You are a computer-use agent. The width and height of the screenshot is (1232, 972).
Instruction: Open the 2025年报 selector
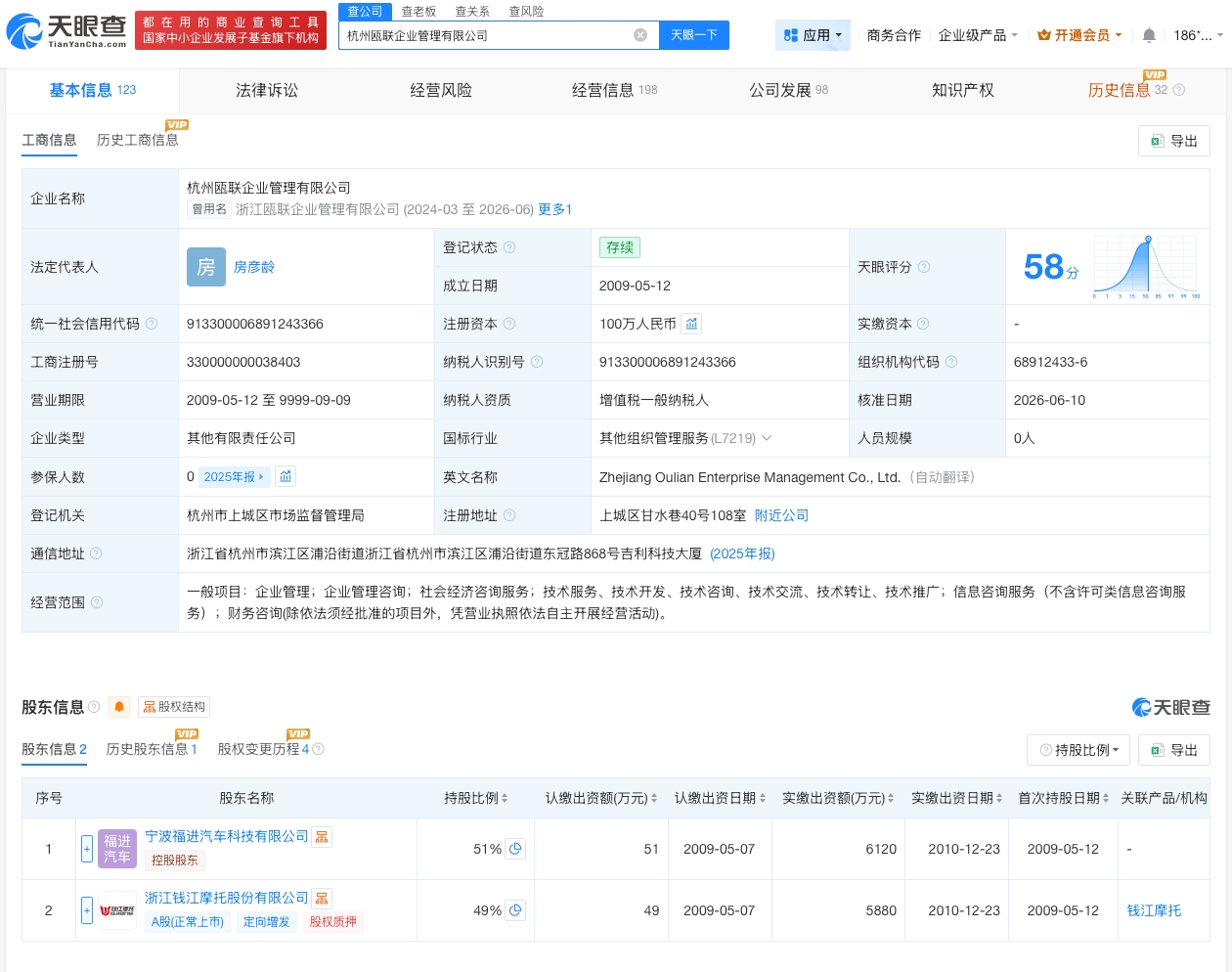(x=234, y=477)
